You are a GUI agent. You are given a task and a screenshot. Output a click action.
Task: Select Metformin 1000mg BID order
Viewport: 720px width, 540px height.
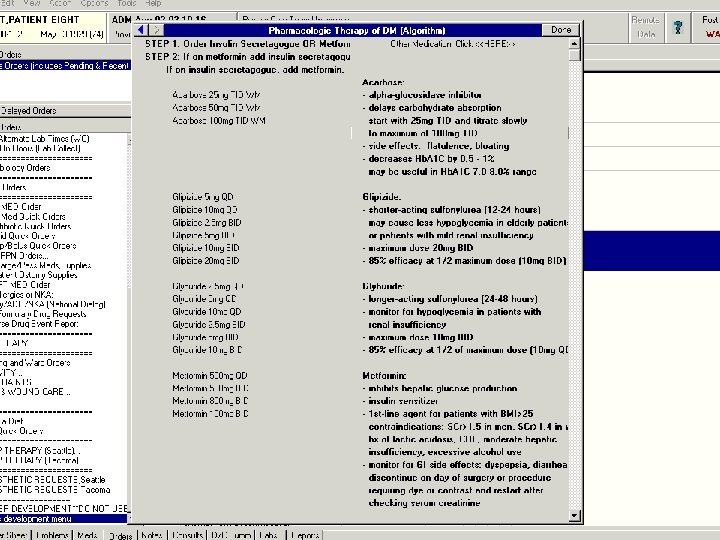click(x=210, y=414)
